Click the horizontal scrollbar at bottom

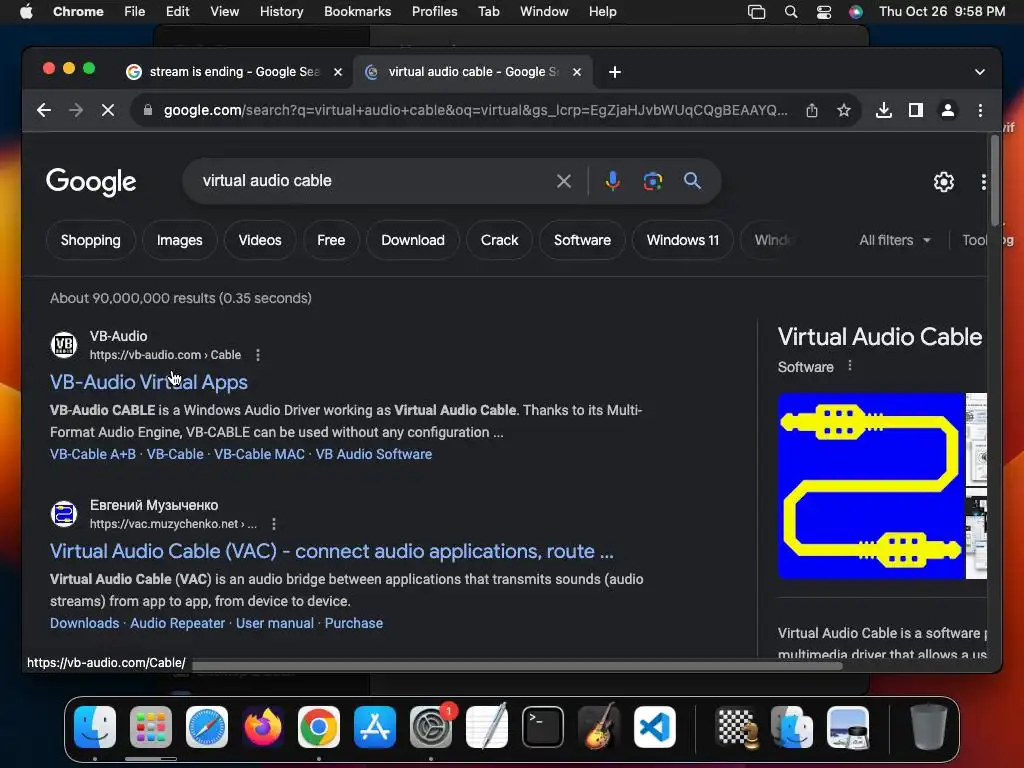coord(516,665)
